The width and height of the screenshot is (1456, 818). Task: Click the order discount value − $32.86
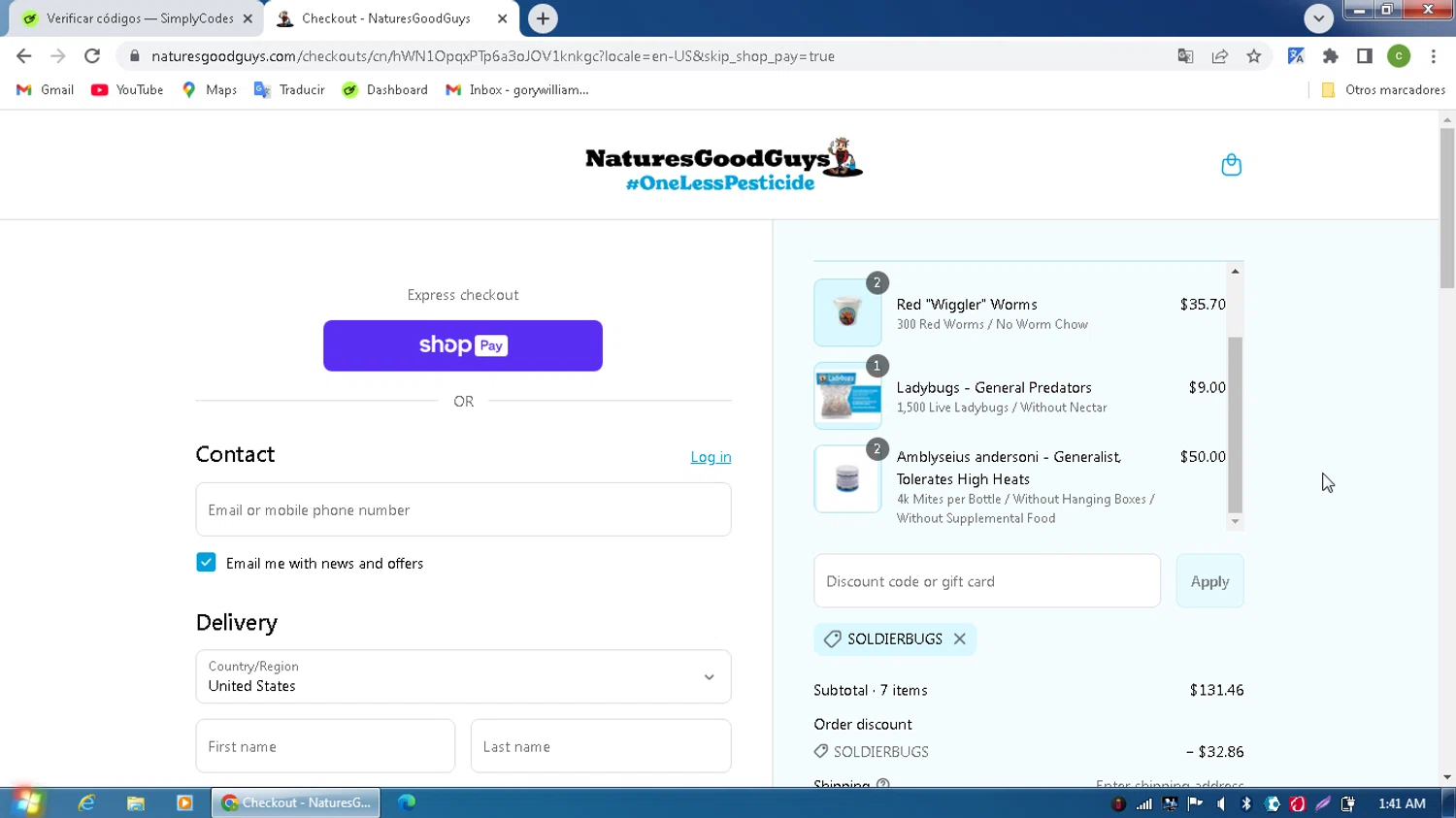coord(1214,751)
